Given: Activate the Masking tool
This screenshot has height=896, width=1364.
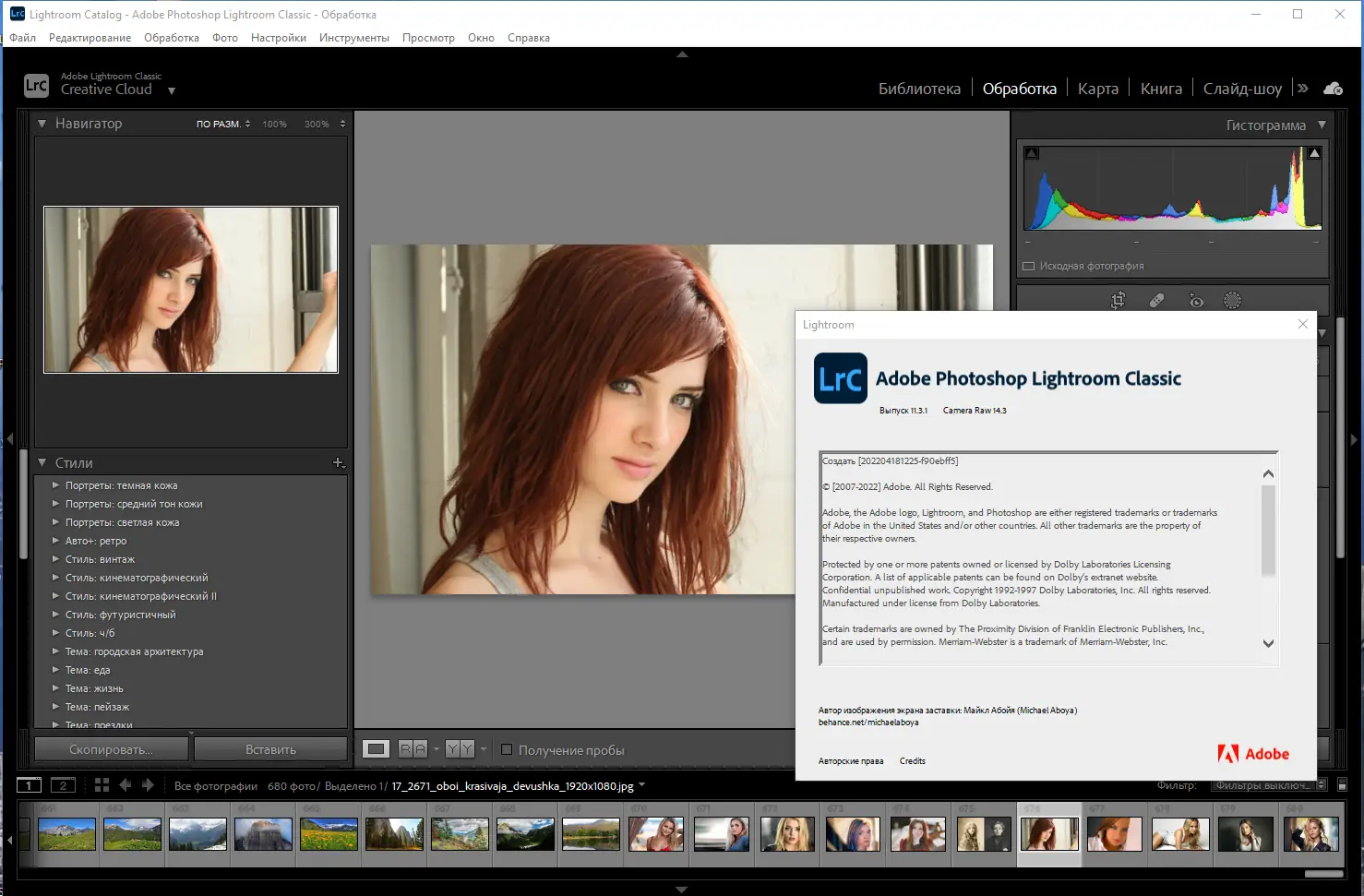Looking at the screenshot, I should tap(1233, 300).
